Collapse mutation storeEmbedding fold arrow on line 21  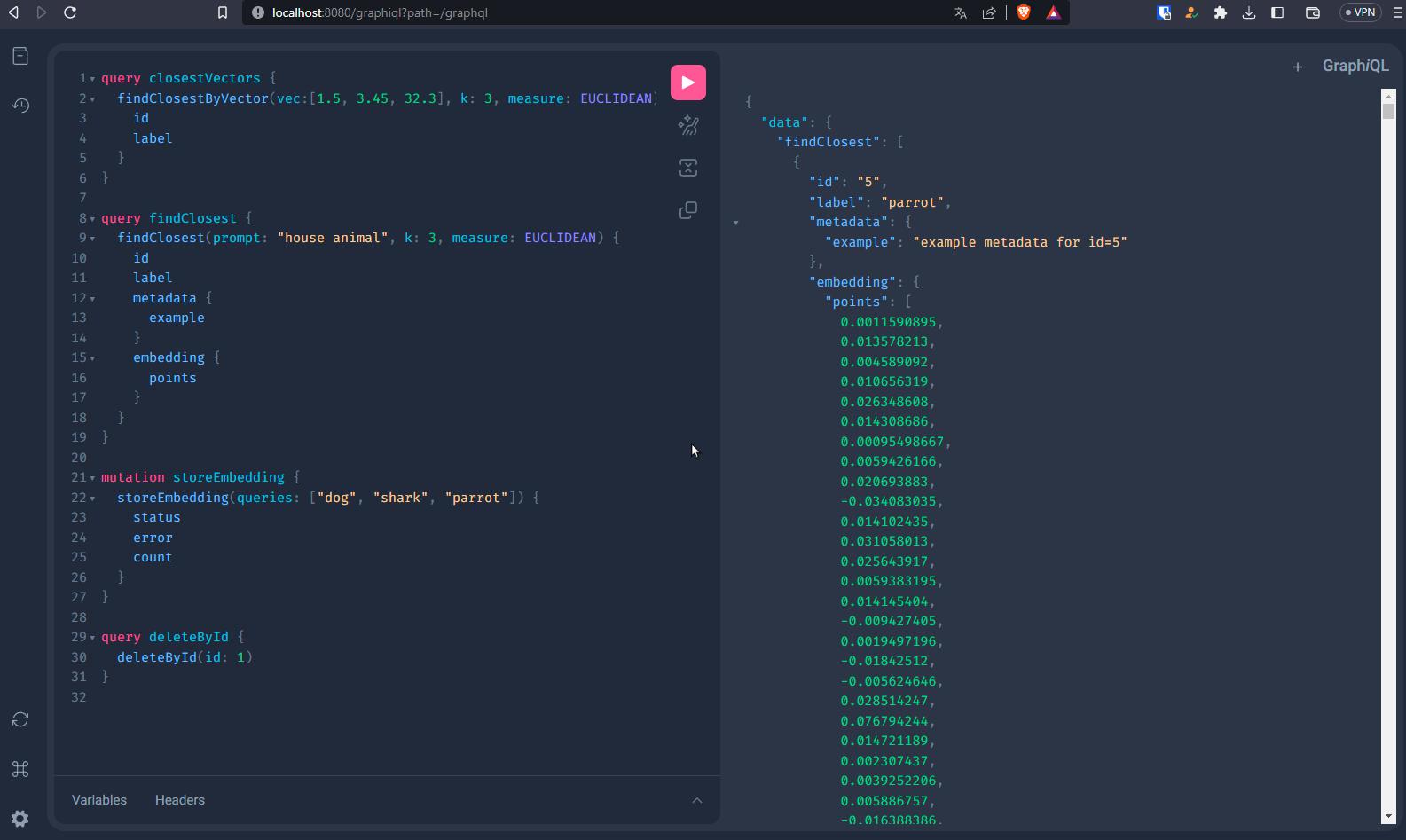[x=92, y=478]
